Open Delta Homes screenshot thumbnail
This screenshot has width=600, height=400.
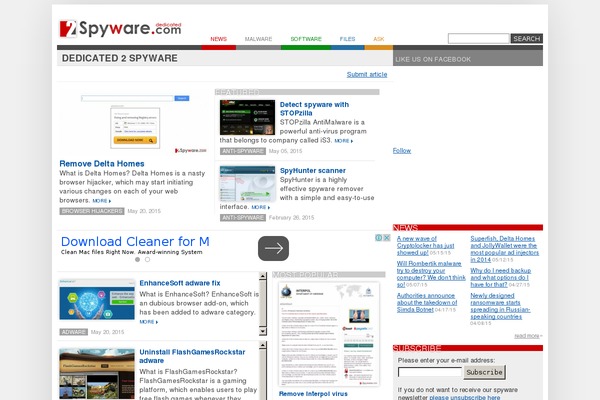pos(135,123)
